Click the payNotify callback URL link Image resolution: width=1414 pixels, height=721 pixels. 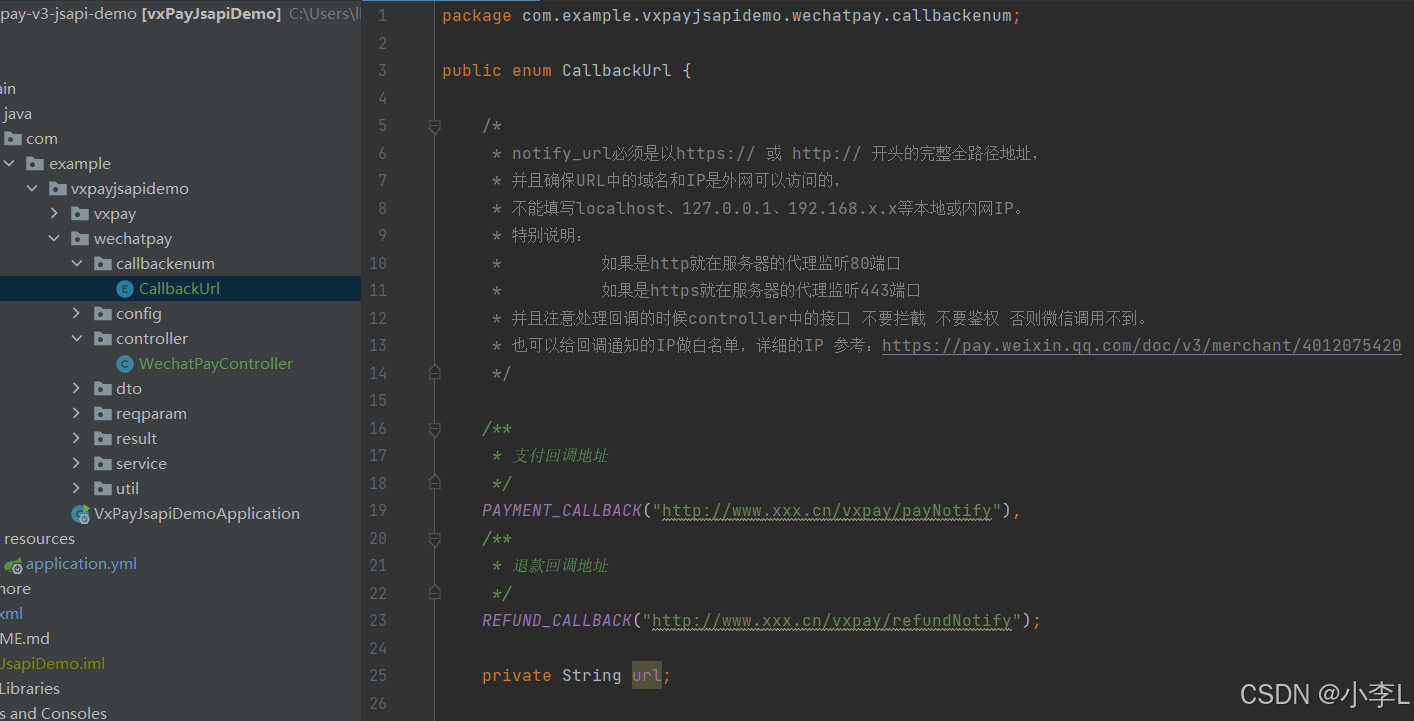coord(830,510)
